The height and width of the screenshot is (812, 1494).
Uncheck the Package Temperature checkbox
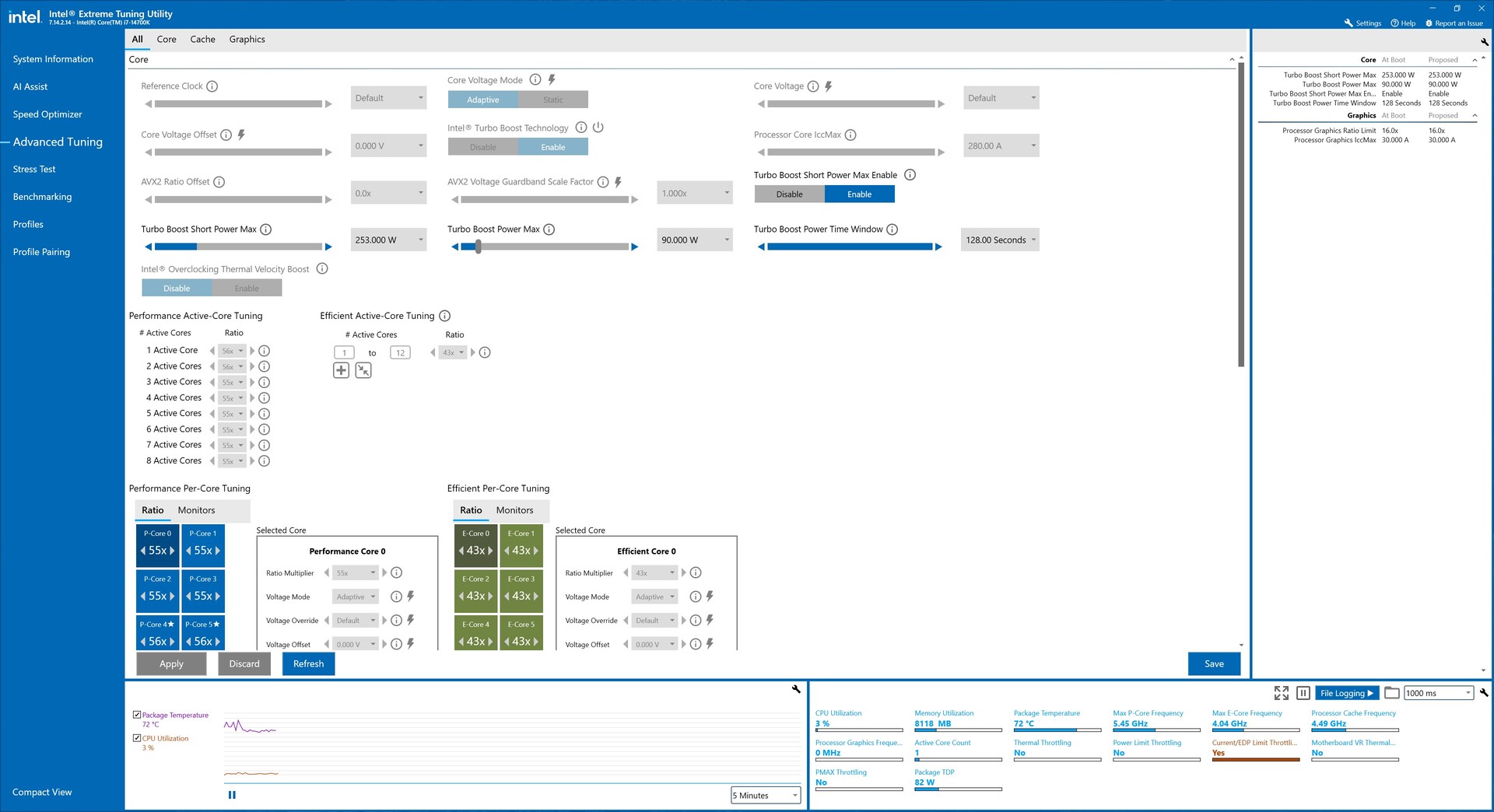[x=137, y=715]
